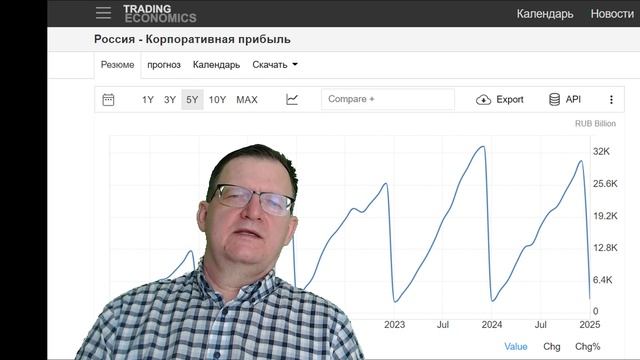The width and height of the screenshot is (640, 360).
Task: Click the Trading Economics logo
Action: tap(160, 13)
